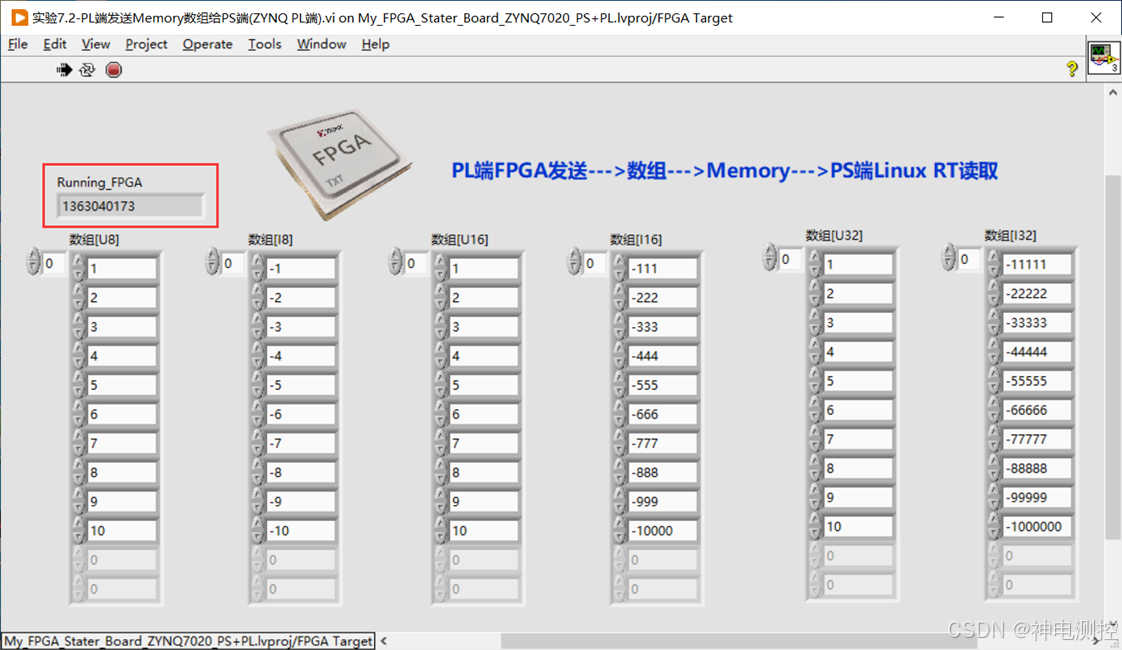
Task: Minimize the LabVIEW window
Action: tap(999, 17)
